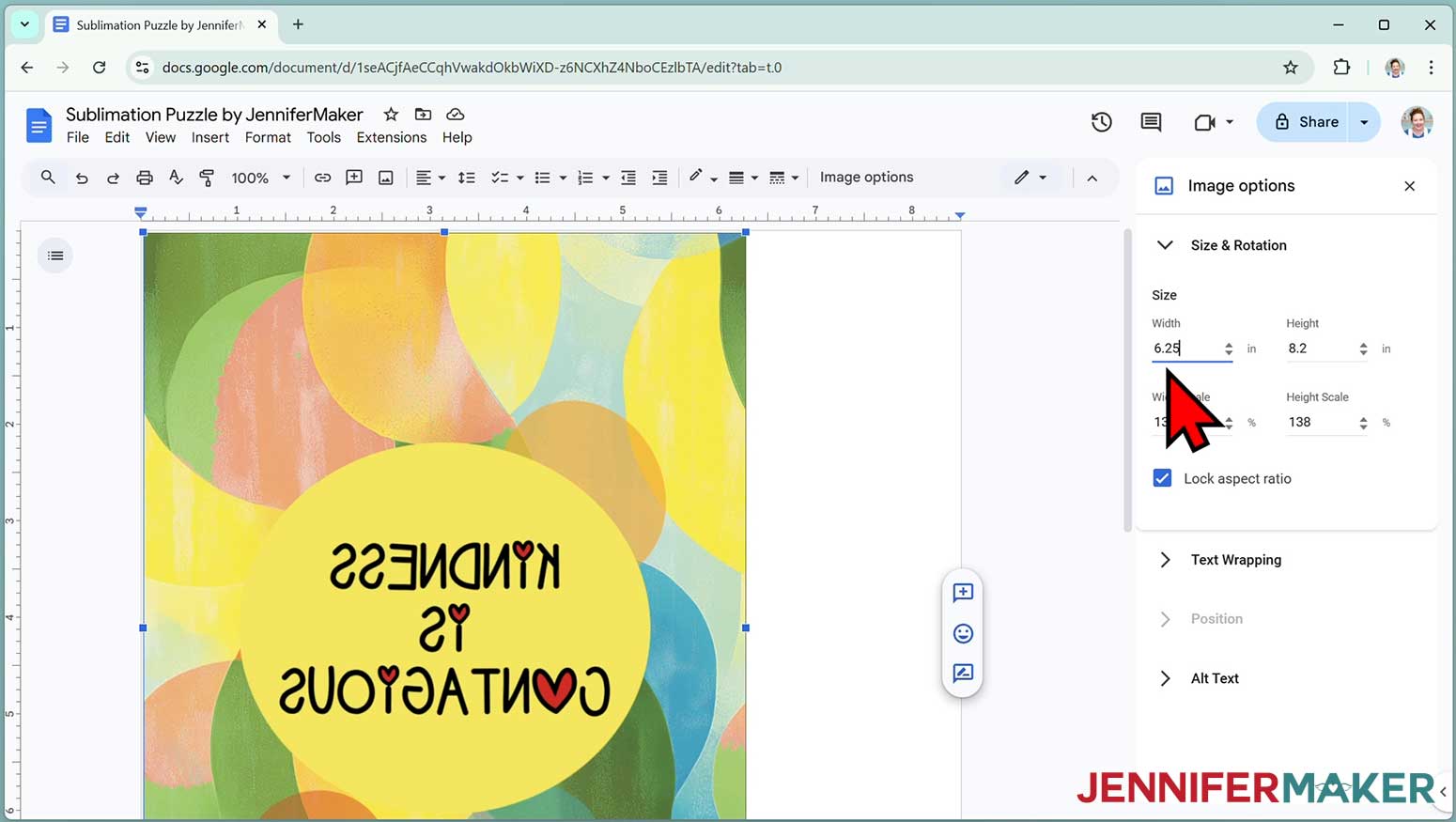Open the Edit menu
Viewport: 1456px width, 822px height.
117,137
